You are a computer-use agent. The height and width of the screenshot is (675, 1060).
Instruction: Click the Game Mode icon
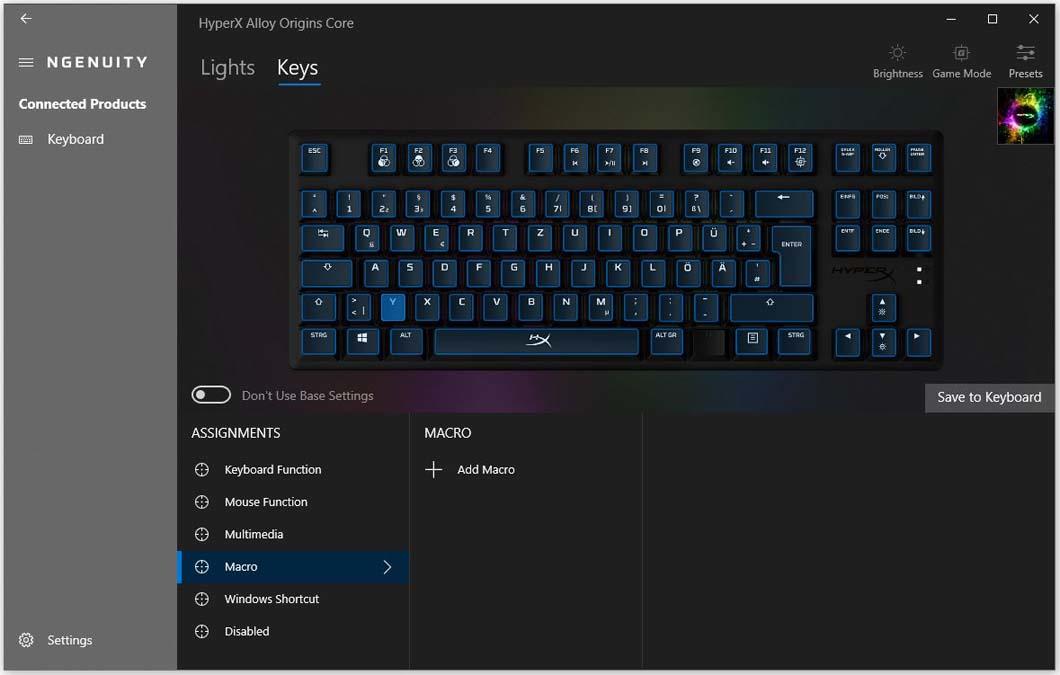(961, 53)
